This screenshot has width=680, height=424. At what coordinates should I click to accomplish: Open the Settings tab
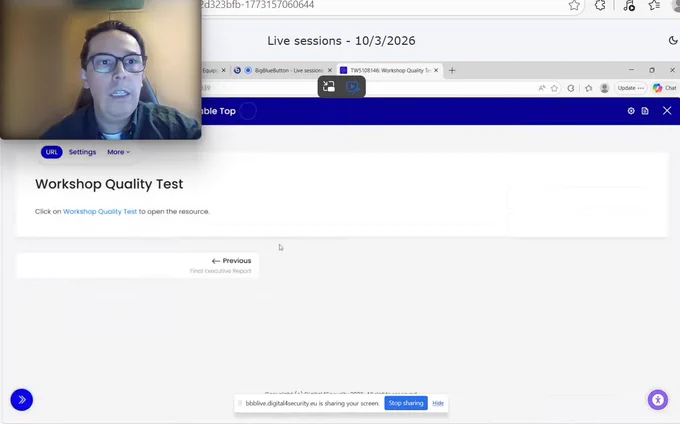coord(82,152)
